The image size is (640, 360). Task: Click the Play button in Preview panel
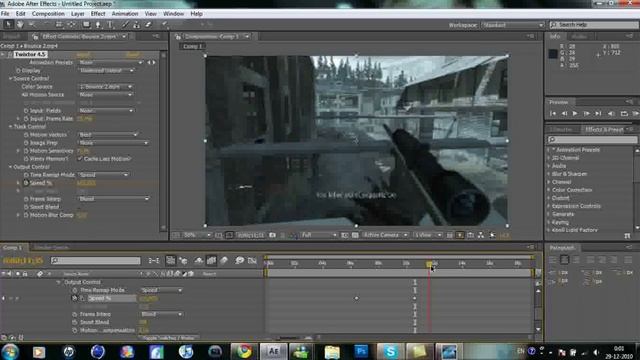tap(575, 113)
